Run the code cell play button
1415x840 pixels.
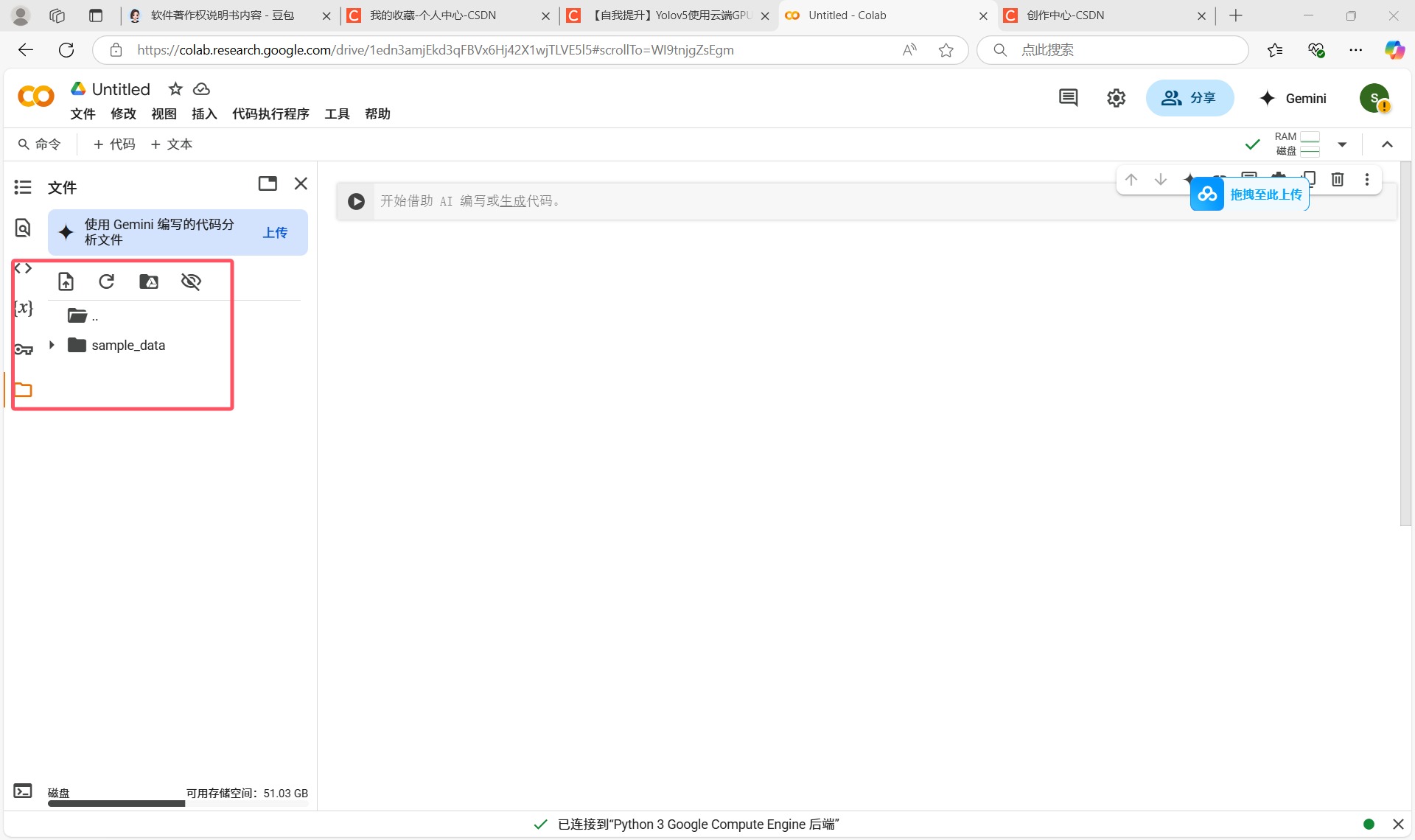[x=356, y=201]
